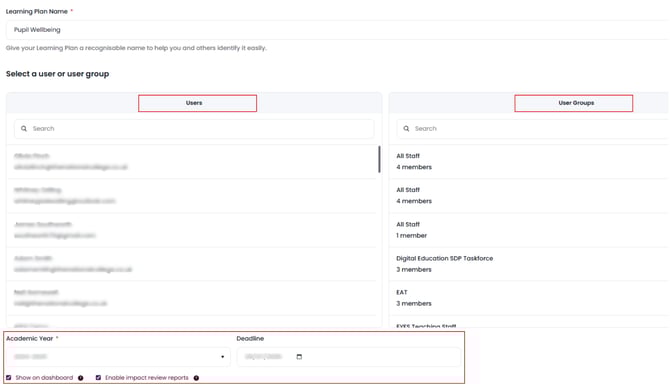Select the EAT user group
Image resolution: width=670 pixels, height=389 pixels.
529,298
